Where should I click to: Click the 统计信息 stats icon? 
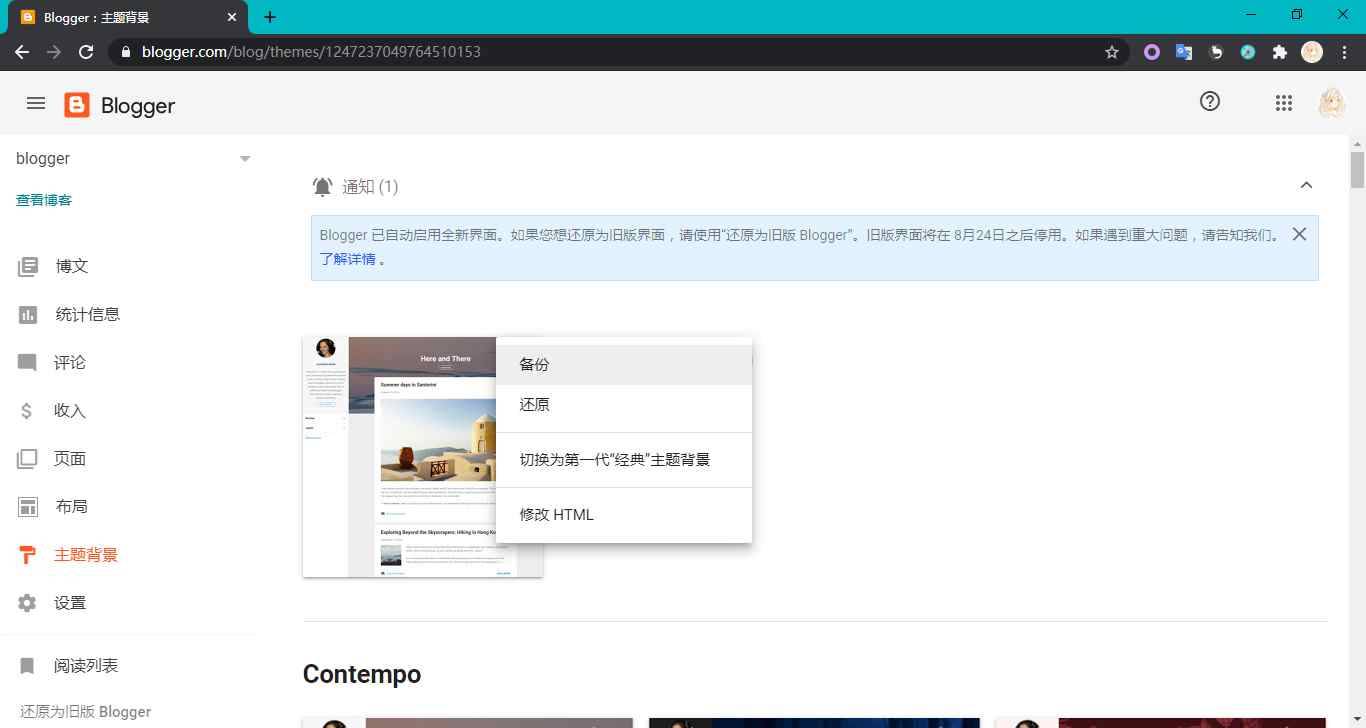click(x=28, y=315)
